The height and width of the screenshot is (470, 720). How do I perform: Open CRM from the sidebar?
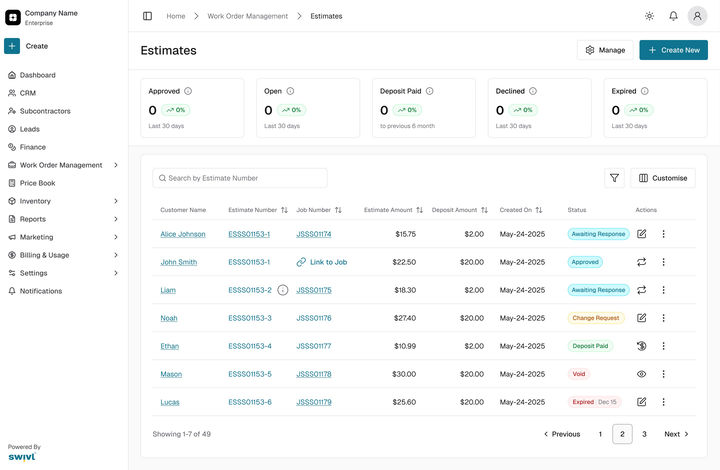pos(22,93)
